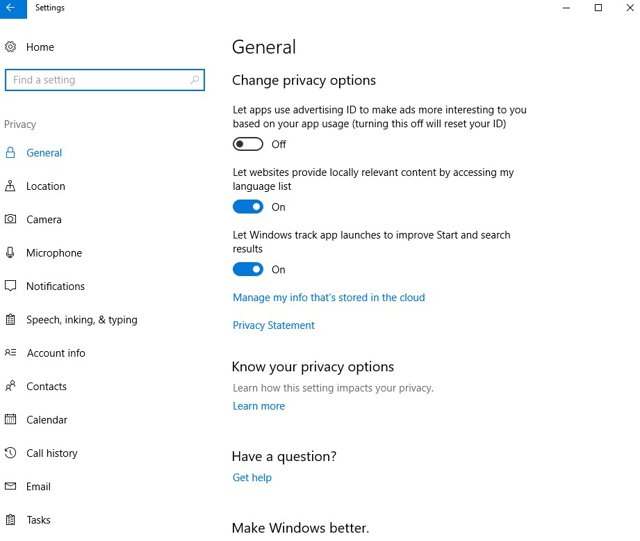Open Calendar privacy settings
Image resolution: width=640 pixels, height=541 pixels.
(47, 420)
